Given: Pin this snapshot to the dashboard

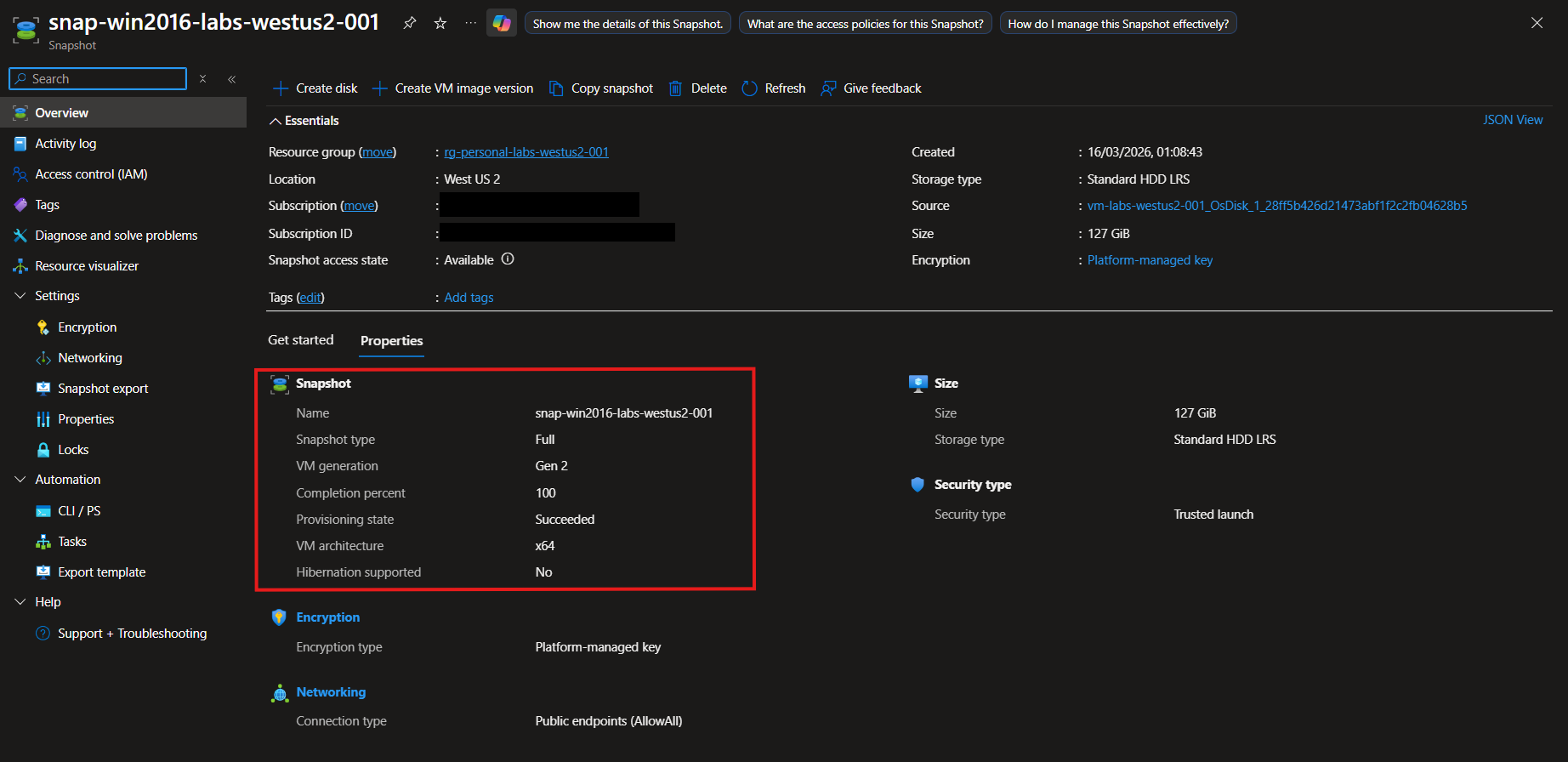Looking at the screenshot, I should coord(410,23).
